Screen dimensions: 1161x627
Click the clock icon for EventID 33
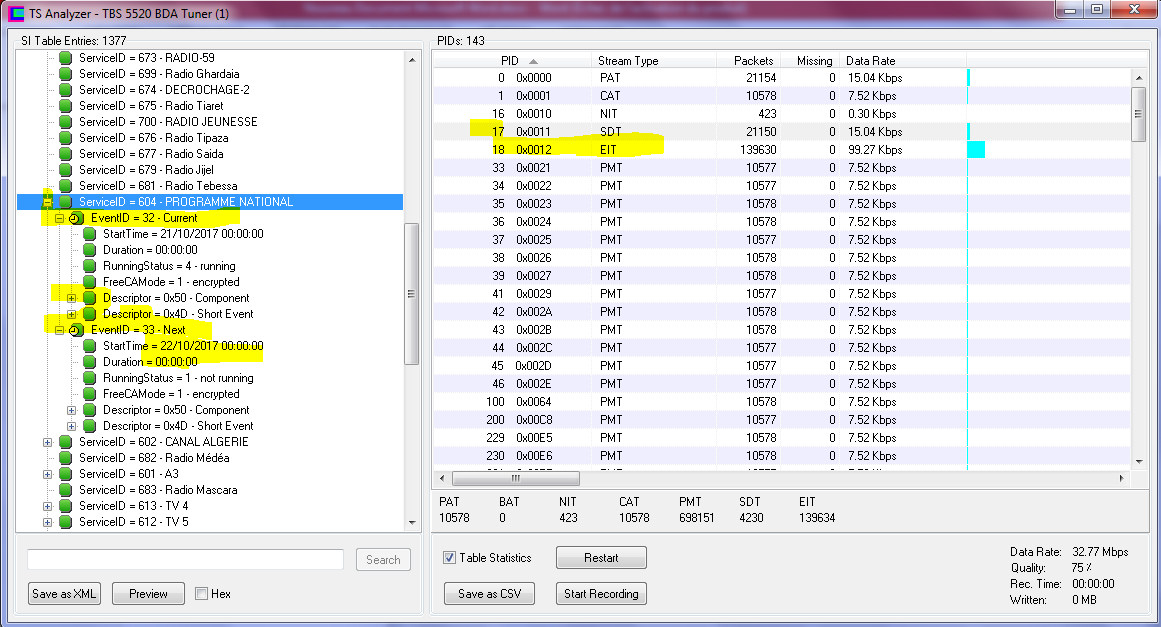pos(76,330)
